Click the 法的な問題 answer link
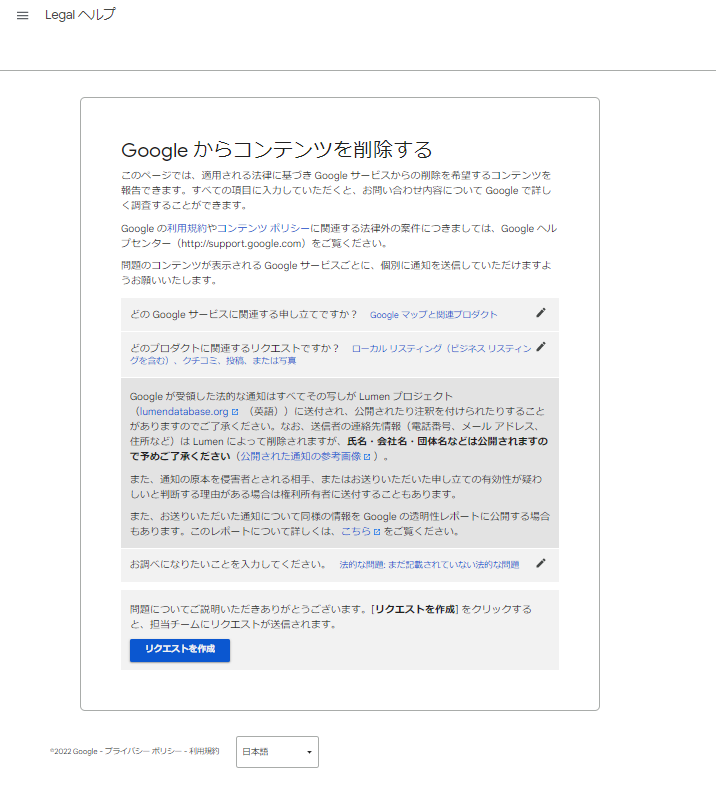The image size is (716, 795). tap(429, 565)
